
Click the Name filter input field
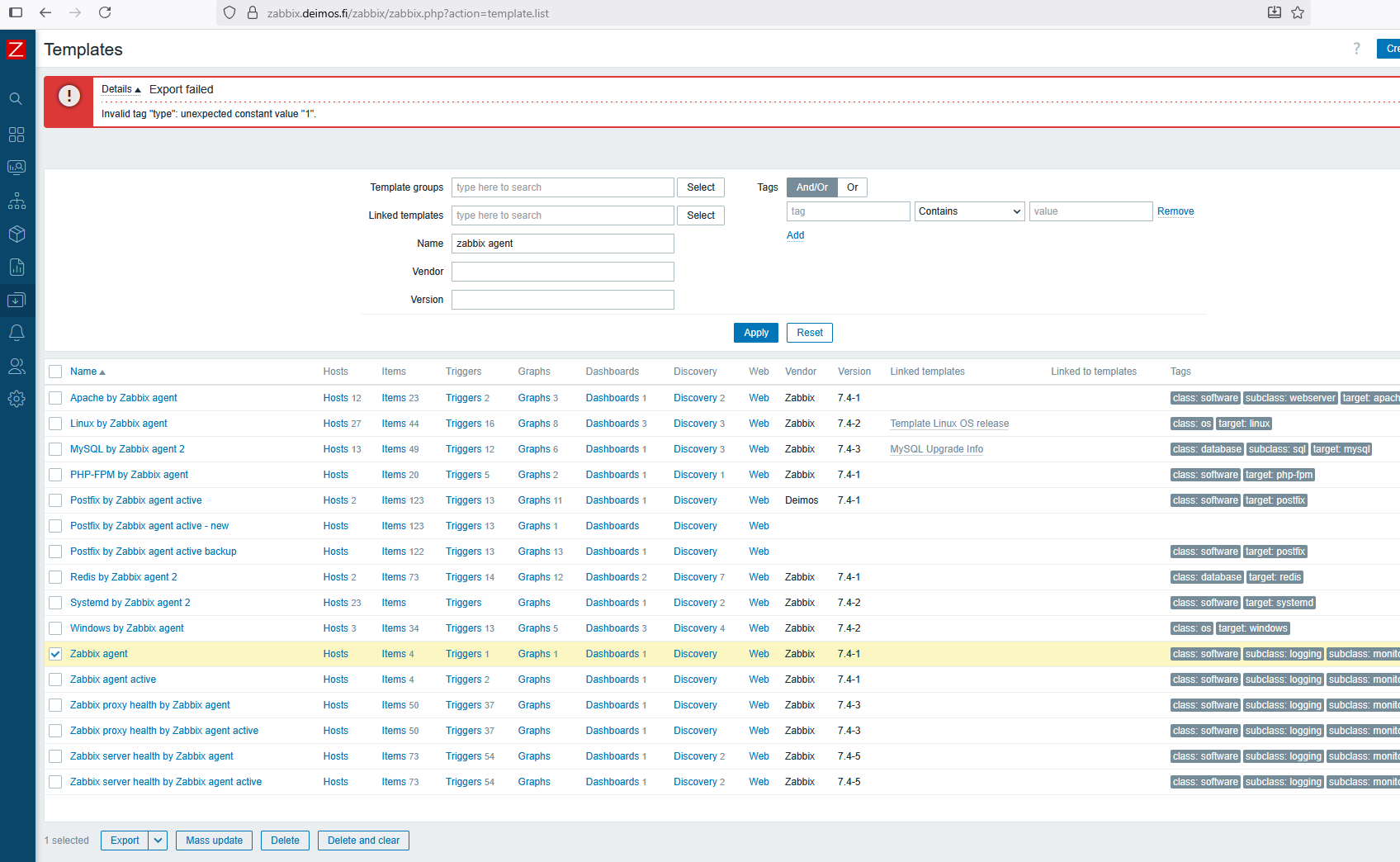(x=562, y=244)
